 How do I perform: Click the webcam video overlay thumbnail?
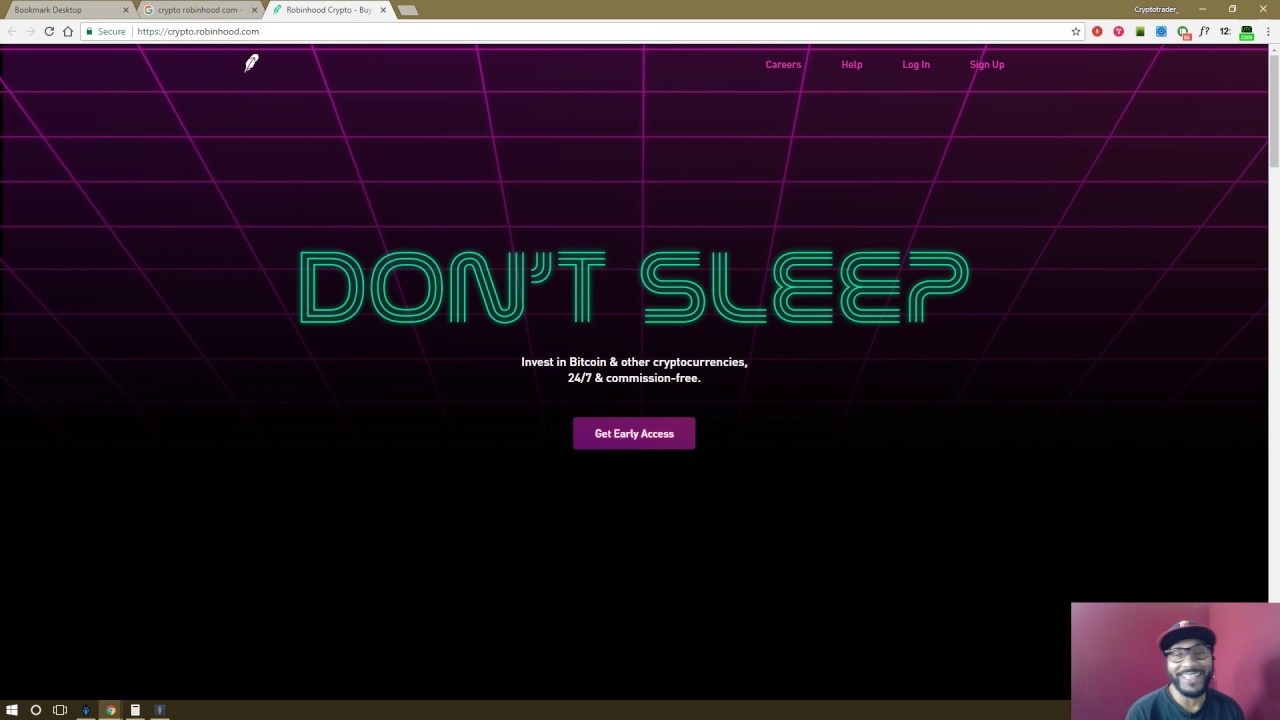(1175, 661)
